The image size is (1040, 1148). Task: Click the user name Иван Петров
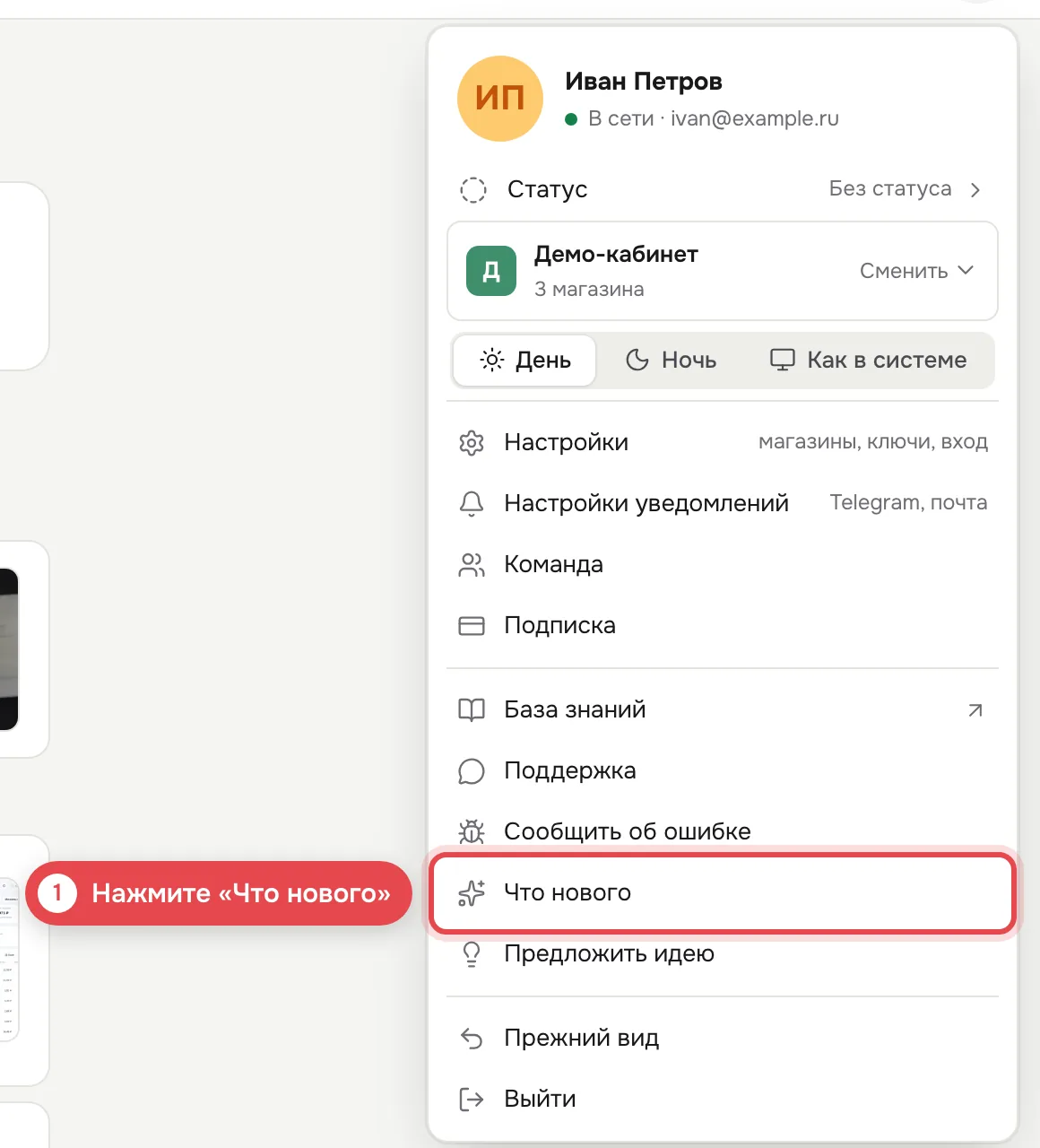click(644, 82)
